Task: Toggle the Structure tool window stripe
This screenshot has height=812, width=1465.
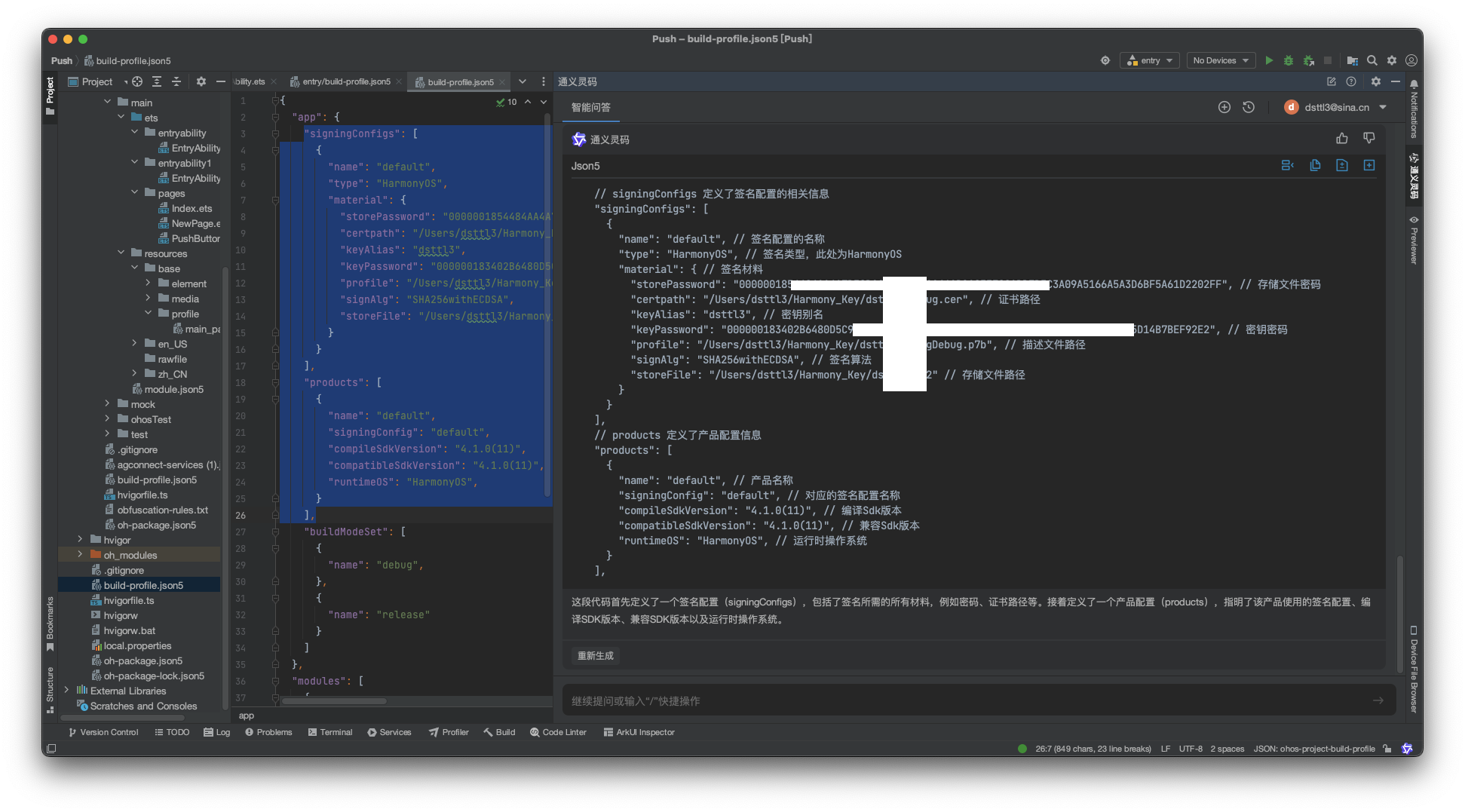Action: (50, 689)
